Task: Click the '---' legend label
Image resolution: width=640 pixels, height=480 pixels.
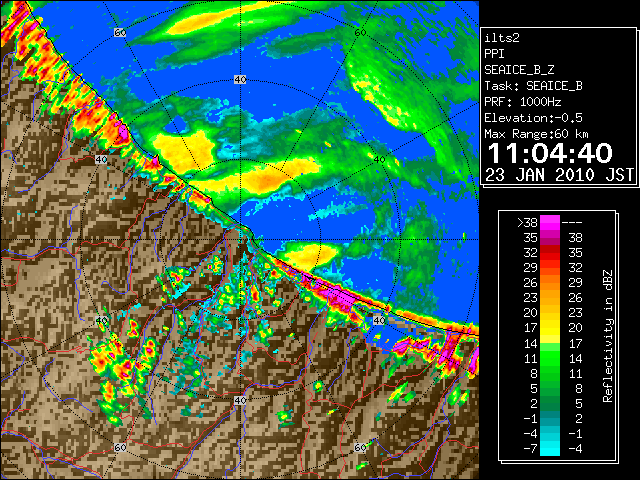Action: tap(572, 223)
